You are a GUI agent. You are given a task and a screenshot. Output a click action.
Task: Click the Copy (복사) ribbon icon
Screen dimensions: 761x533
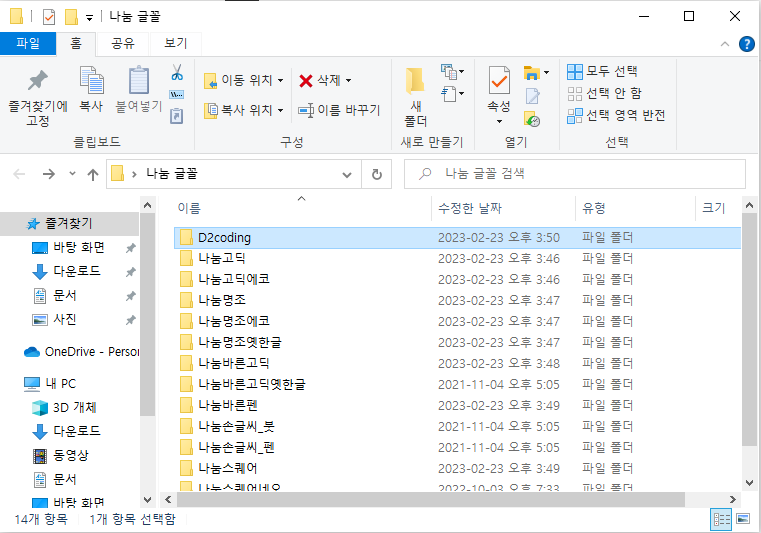coord(91,80)
